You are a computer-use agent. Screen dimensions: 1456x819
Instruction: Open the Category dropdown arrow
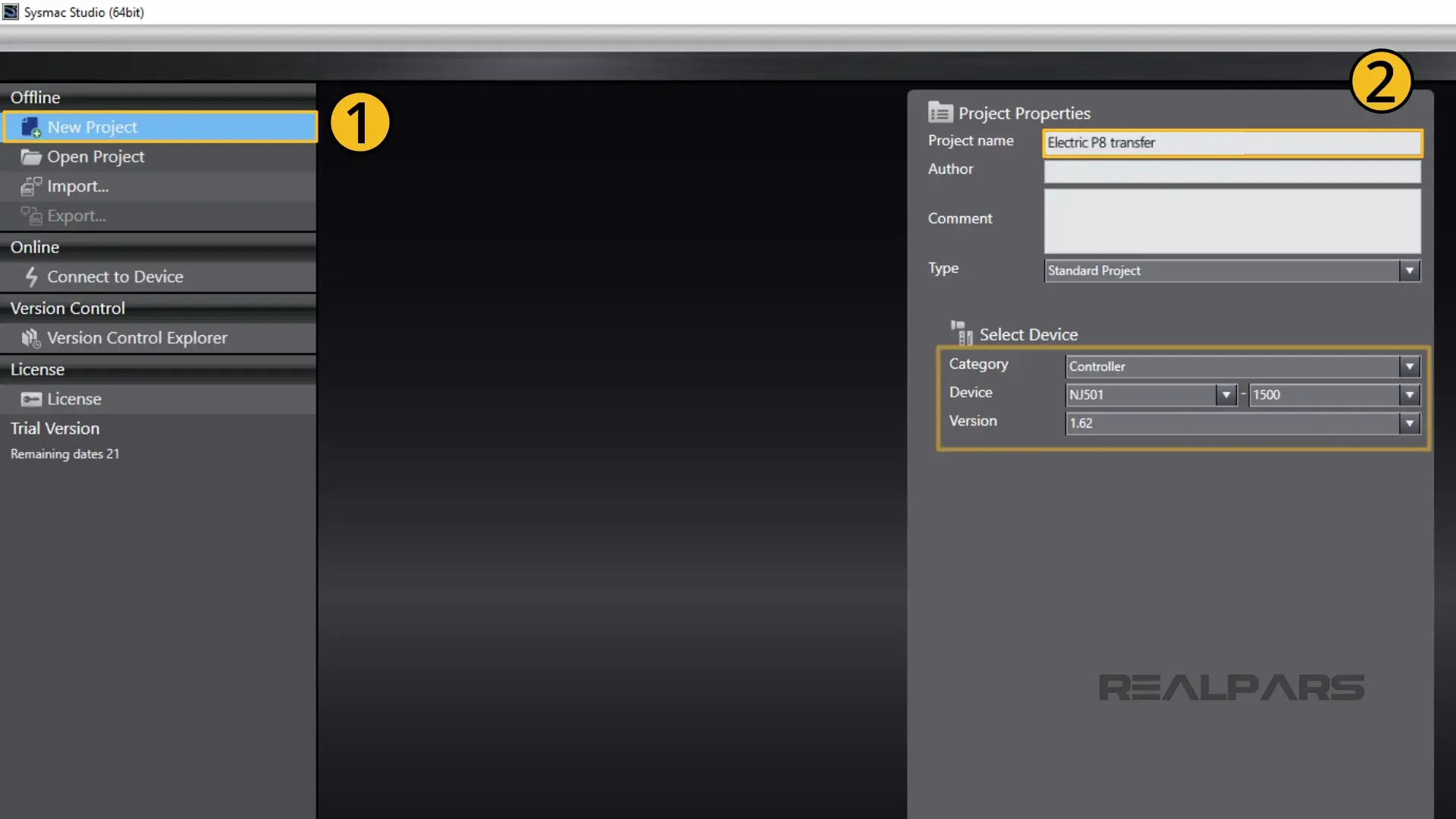click(x=1410, y=366)
